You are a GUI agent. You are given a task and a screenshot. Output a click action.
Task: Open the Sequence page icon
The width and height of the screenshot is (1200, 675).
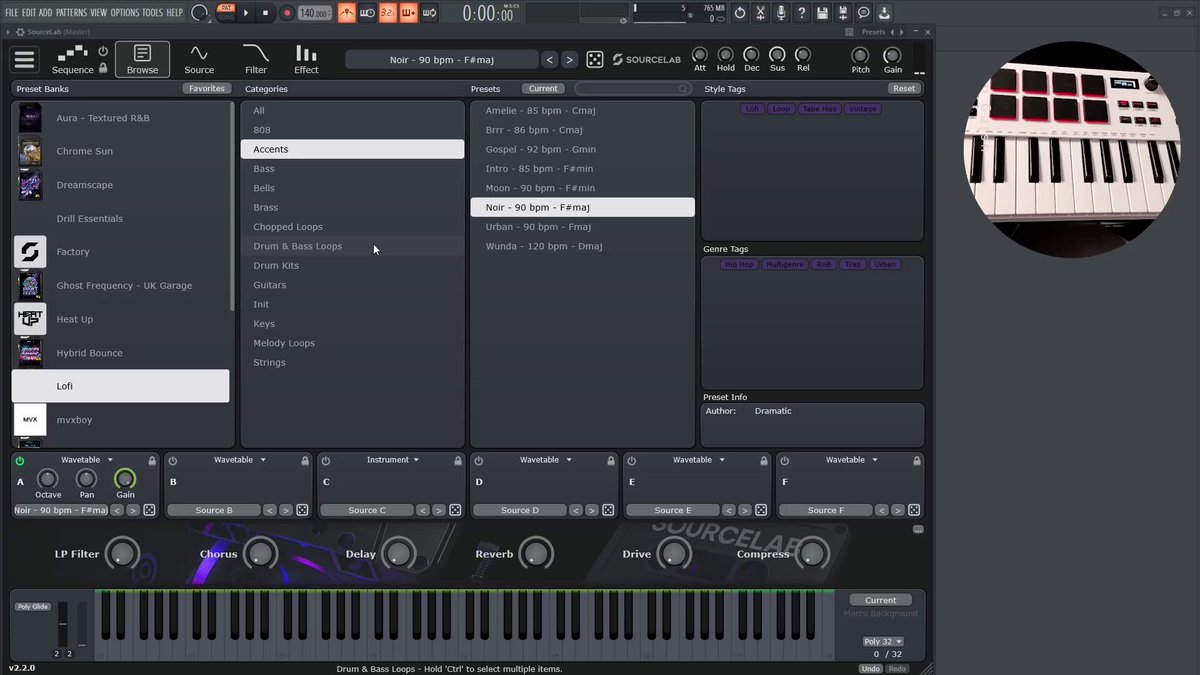pyautogui.click(x=72, y=59)
